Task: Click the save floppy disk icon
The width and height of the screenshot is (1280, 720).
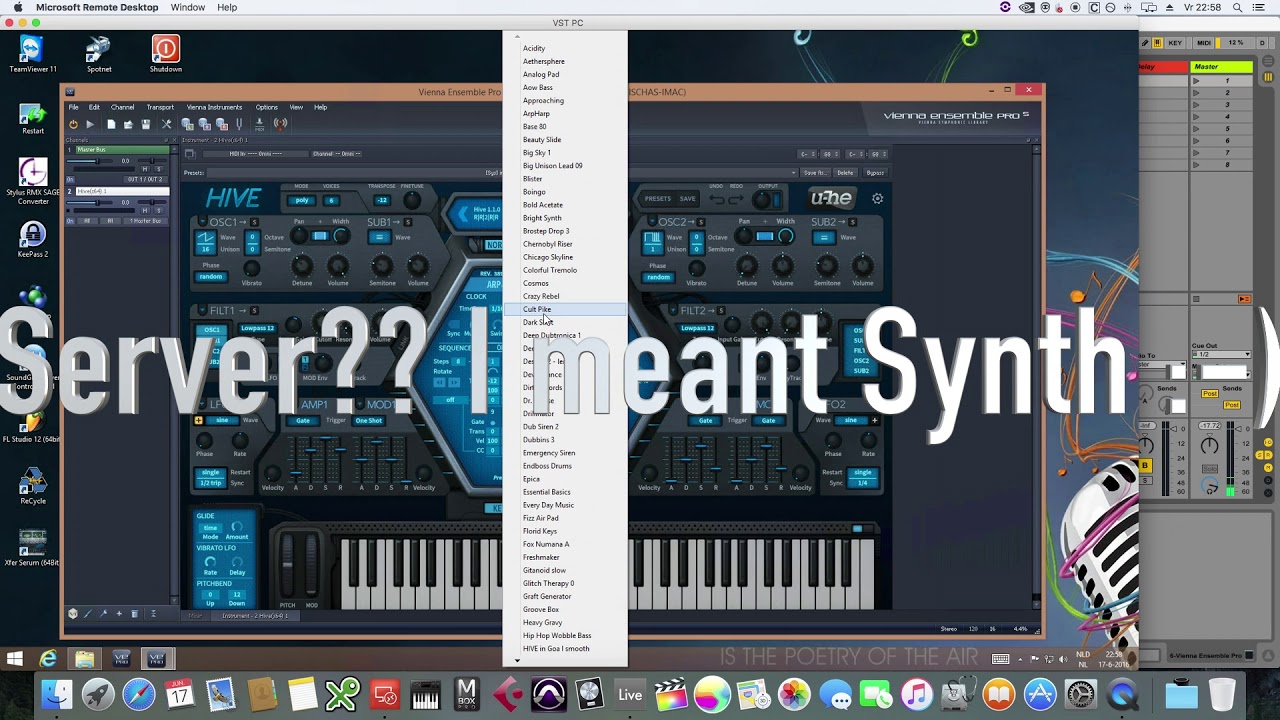Action: tap(146, 124)
